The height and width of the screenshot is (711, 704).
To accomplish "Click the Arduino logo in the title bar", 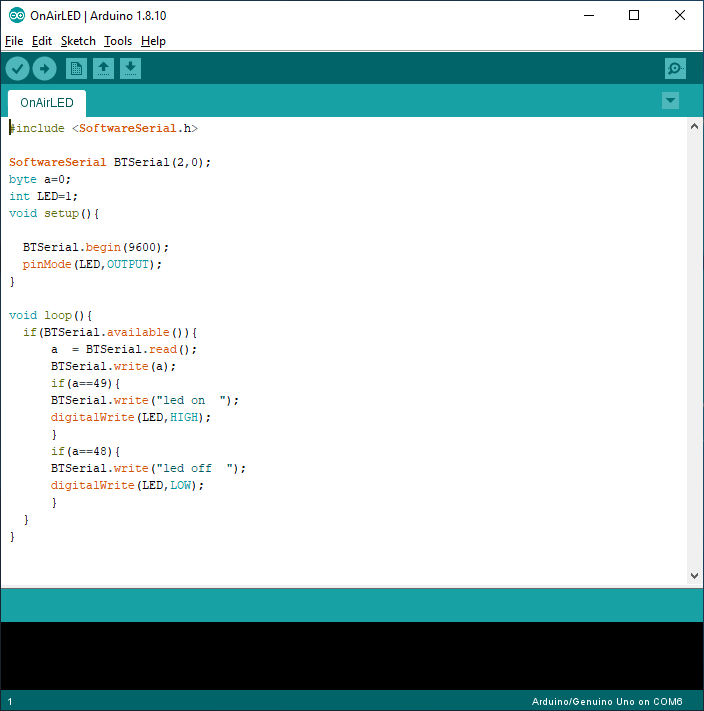I will click(x=17, y=15).
